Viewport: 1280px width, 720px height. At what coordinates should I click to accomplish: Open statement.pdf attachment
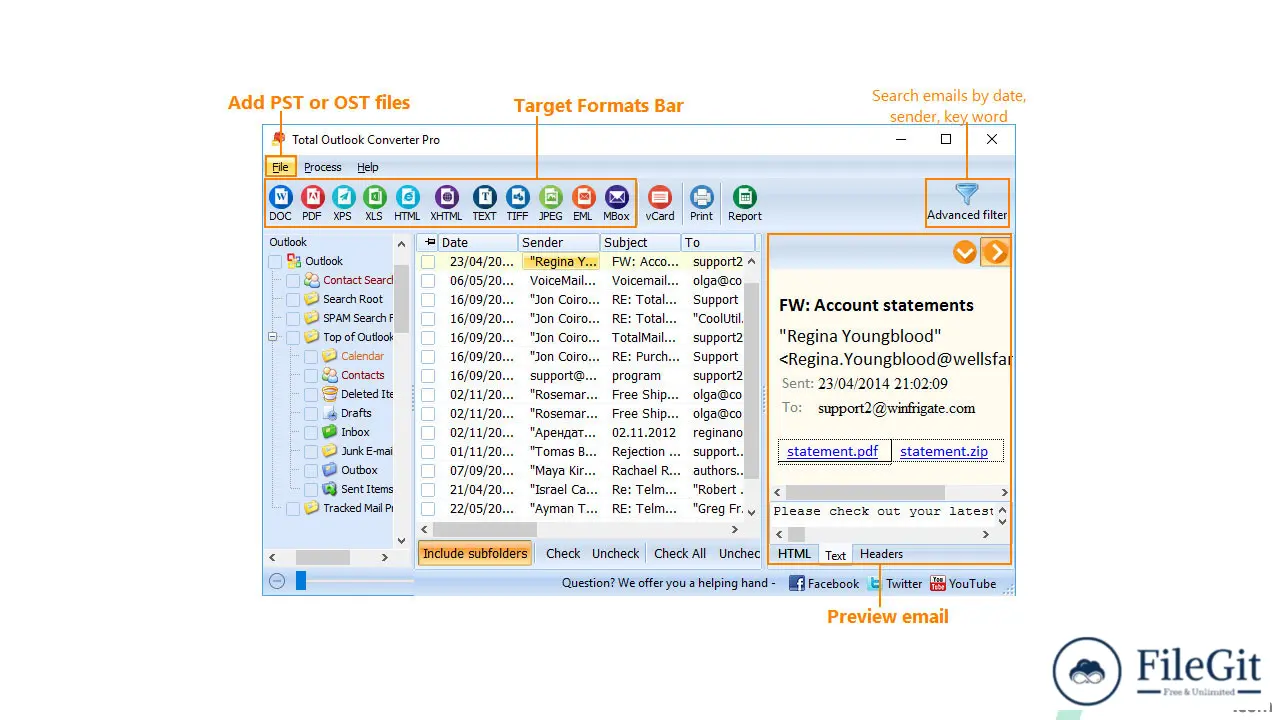coord(833,452)
